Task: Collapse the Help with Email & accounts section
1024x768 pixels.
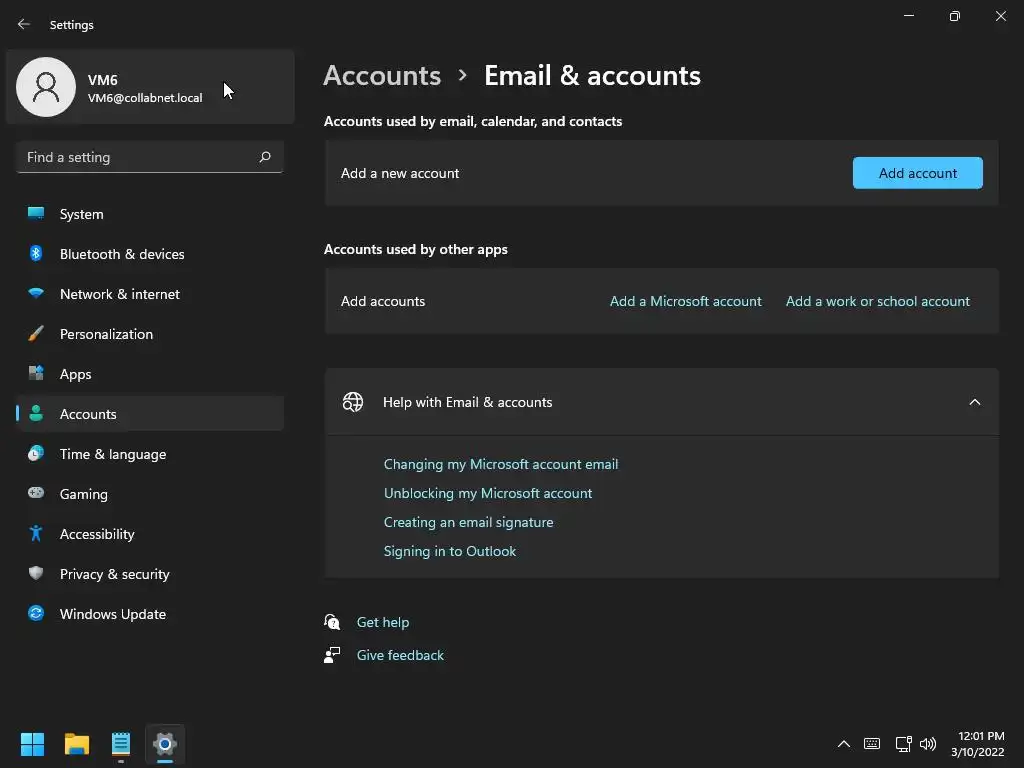Action: 974,402
